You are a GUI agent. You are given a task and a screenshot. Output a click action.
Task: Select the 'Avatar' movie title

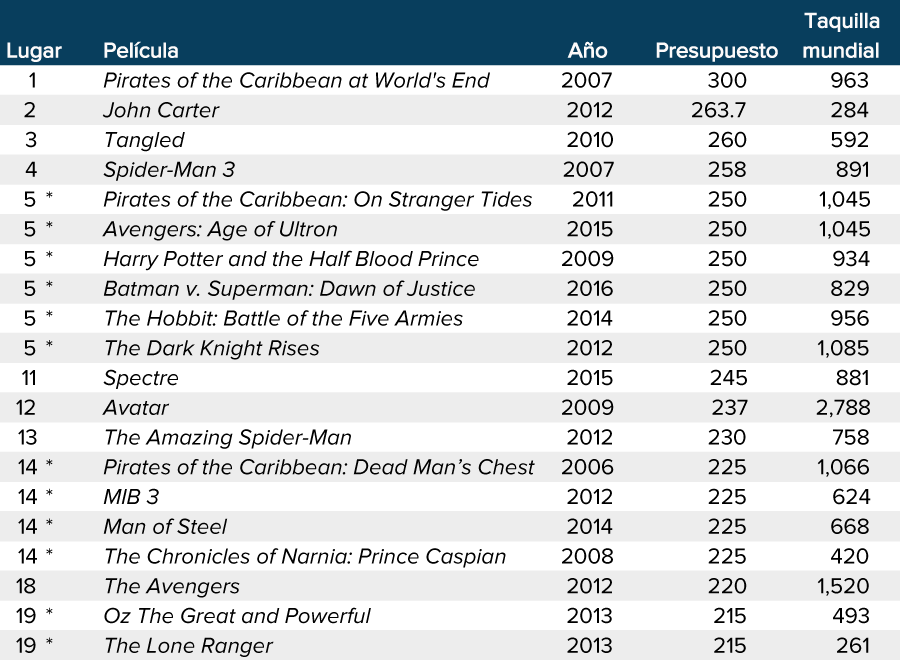136,408
